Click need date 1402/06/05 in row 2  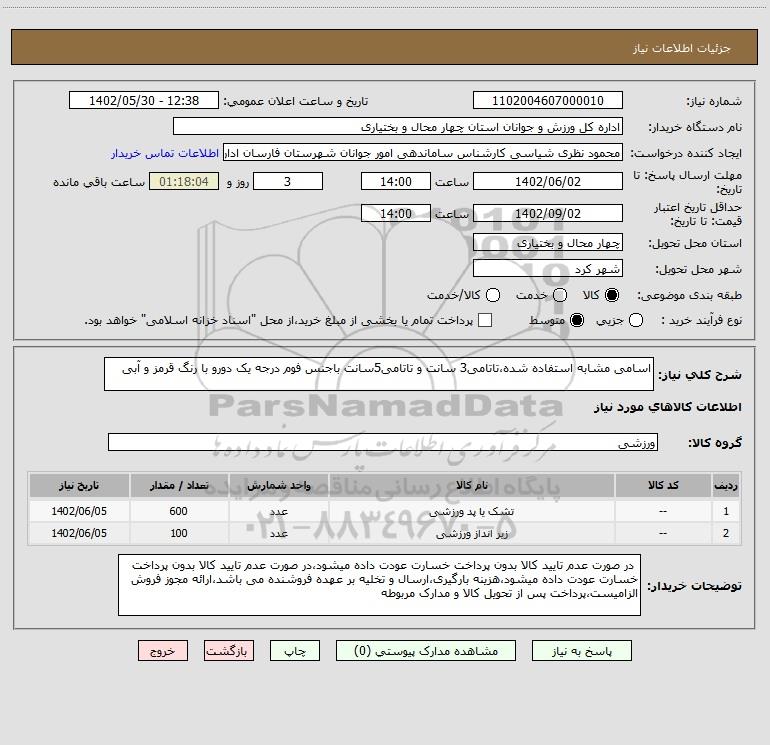point(79,533)
